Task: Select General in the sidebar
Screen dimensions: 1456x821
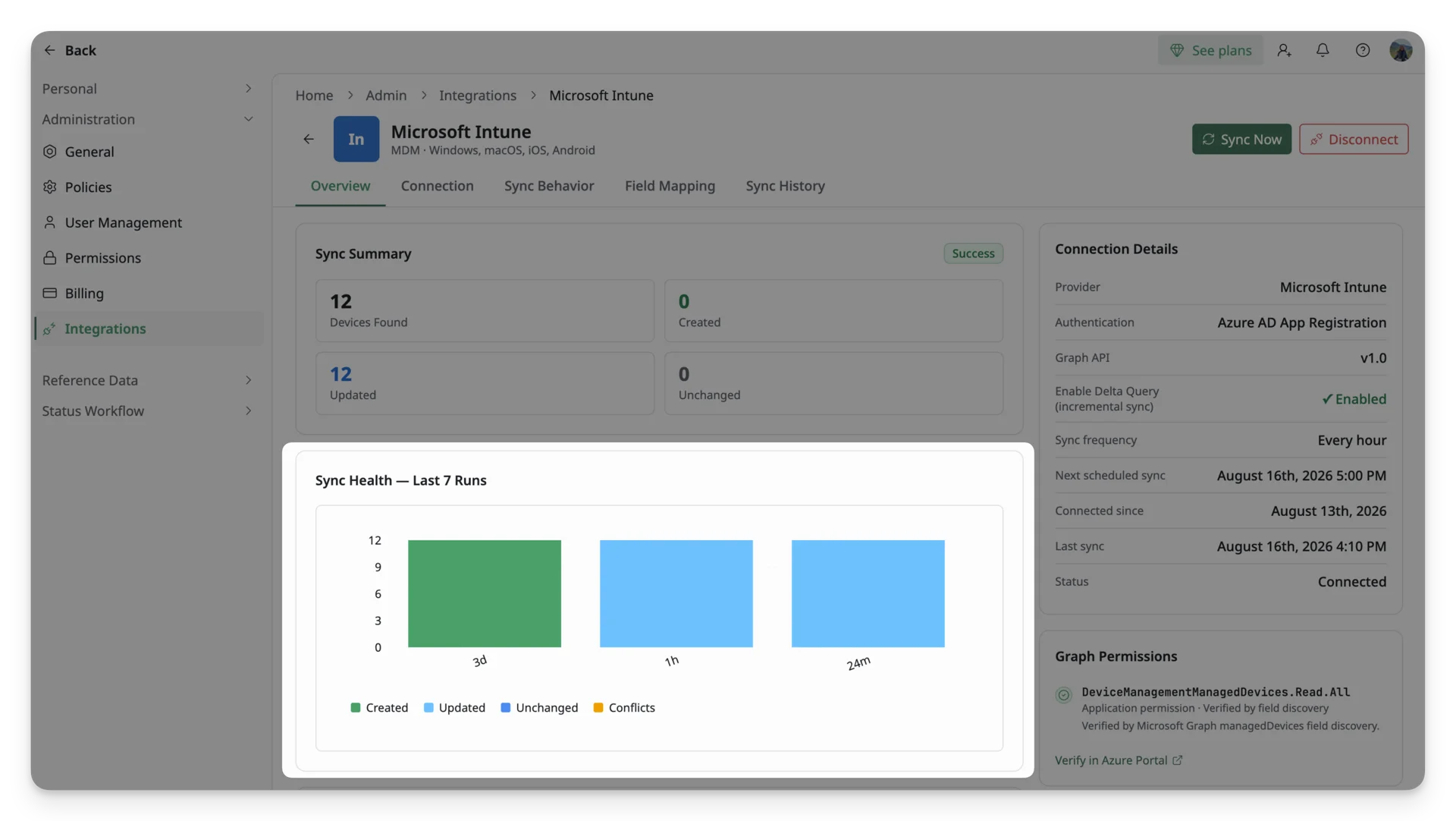Action: [x=149, y=152]
